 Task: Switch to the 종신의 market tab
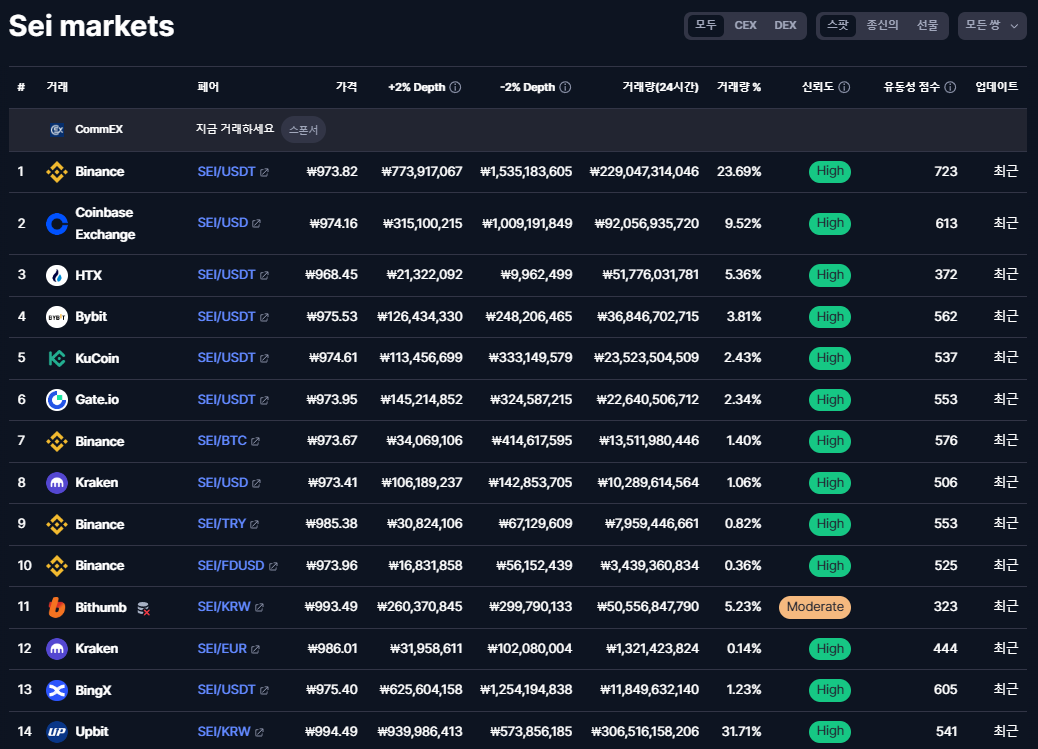(883, 26)
